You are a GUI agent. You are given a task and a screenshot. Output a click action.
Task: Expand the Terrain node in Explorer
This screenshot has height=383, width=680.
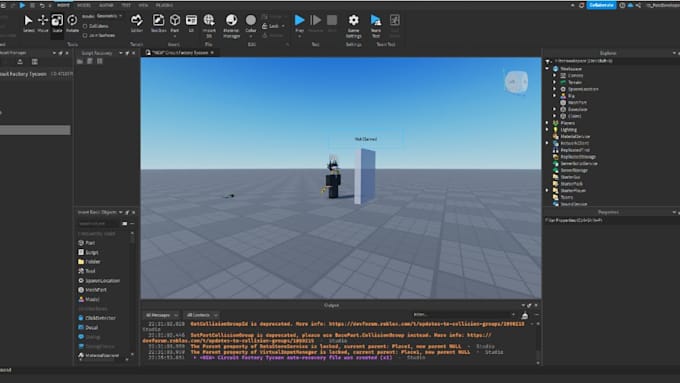(x=555, y=82)
